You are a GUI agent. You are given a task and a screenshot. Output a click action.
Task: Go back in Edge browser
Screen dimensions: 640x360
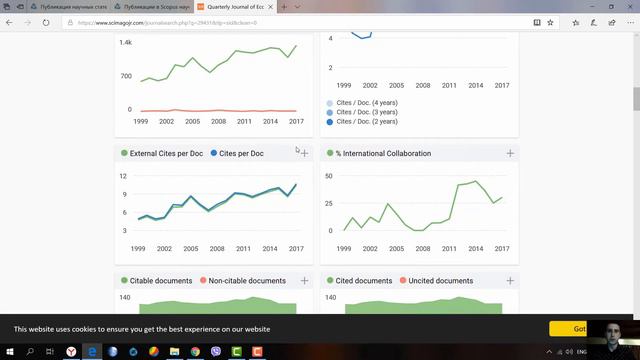coord(9,23)
